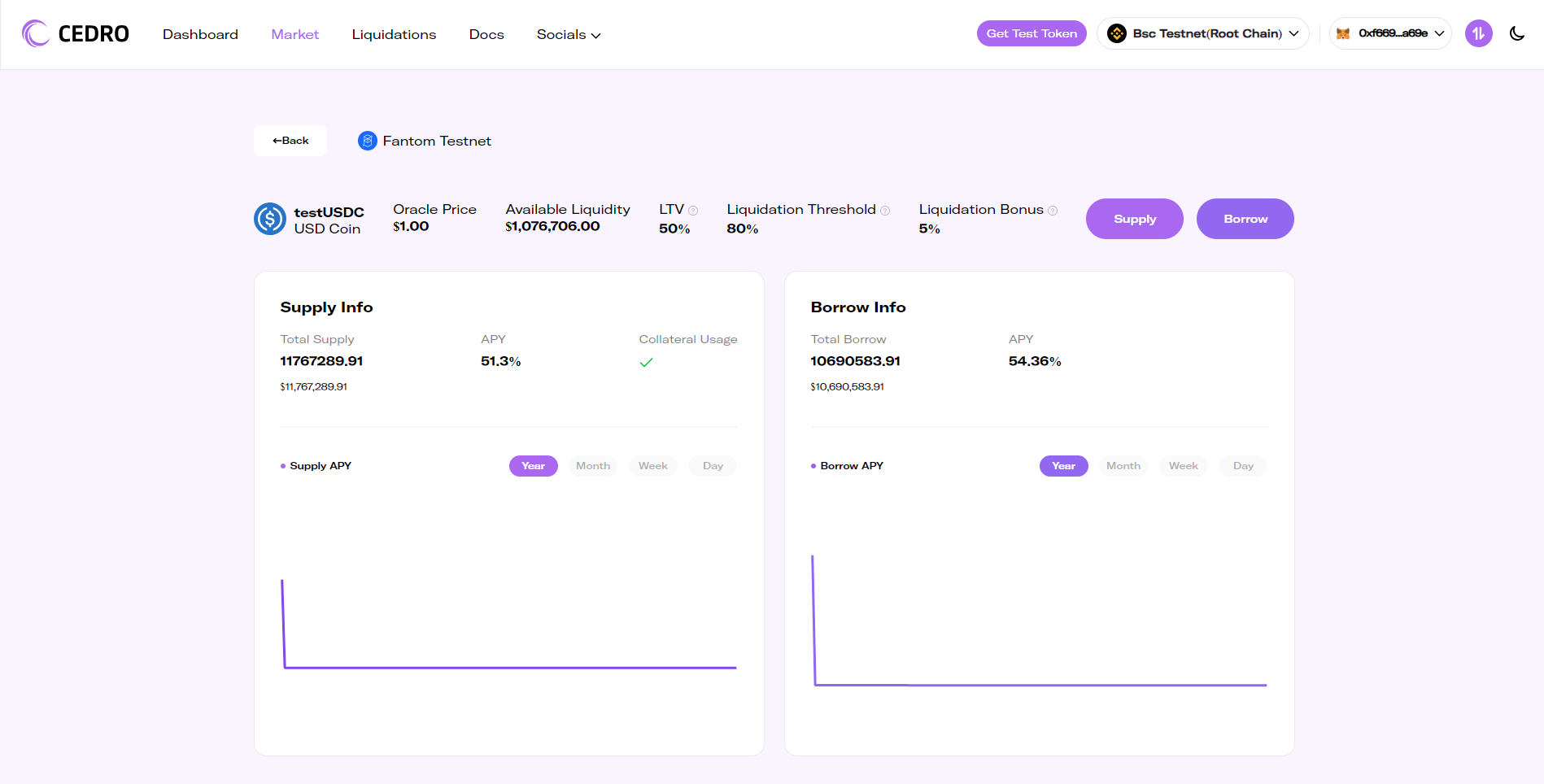Select Day range for Supply APY chart

[713, 466]
